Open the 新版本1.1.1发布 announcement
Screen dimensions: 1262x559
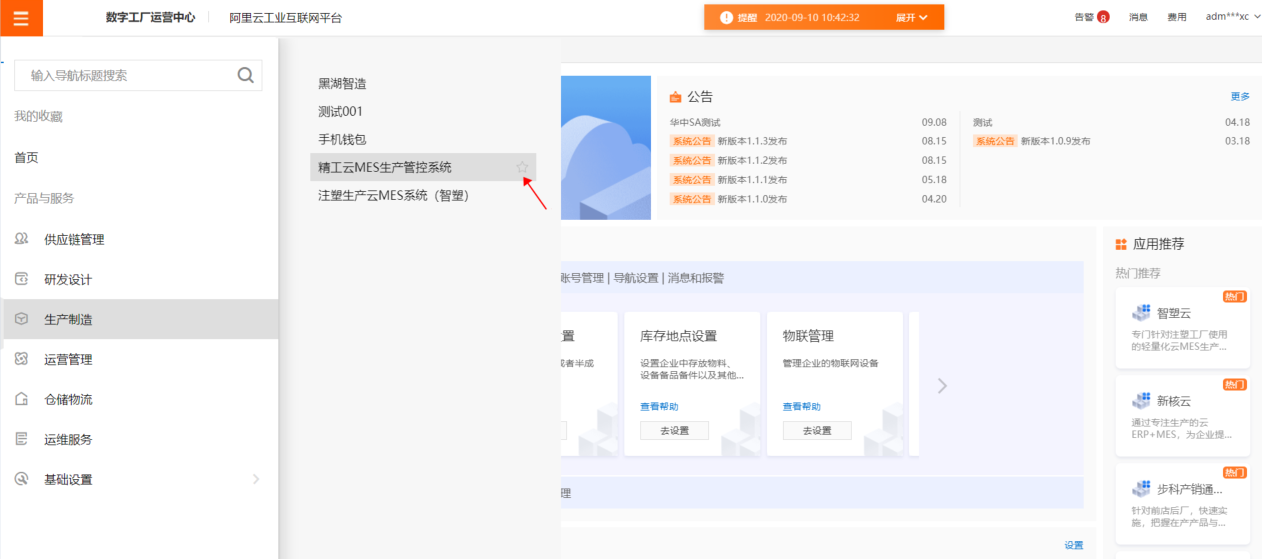click(x=752, y=180)
